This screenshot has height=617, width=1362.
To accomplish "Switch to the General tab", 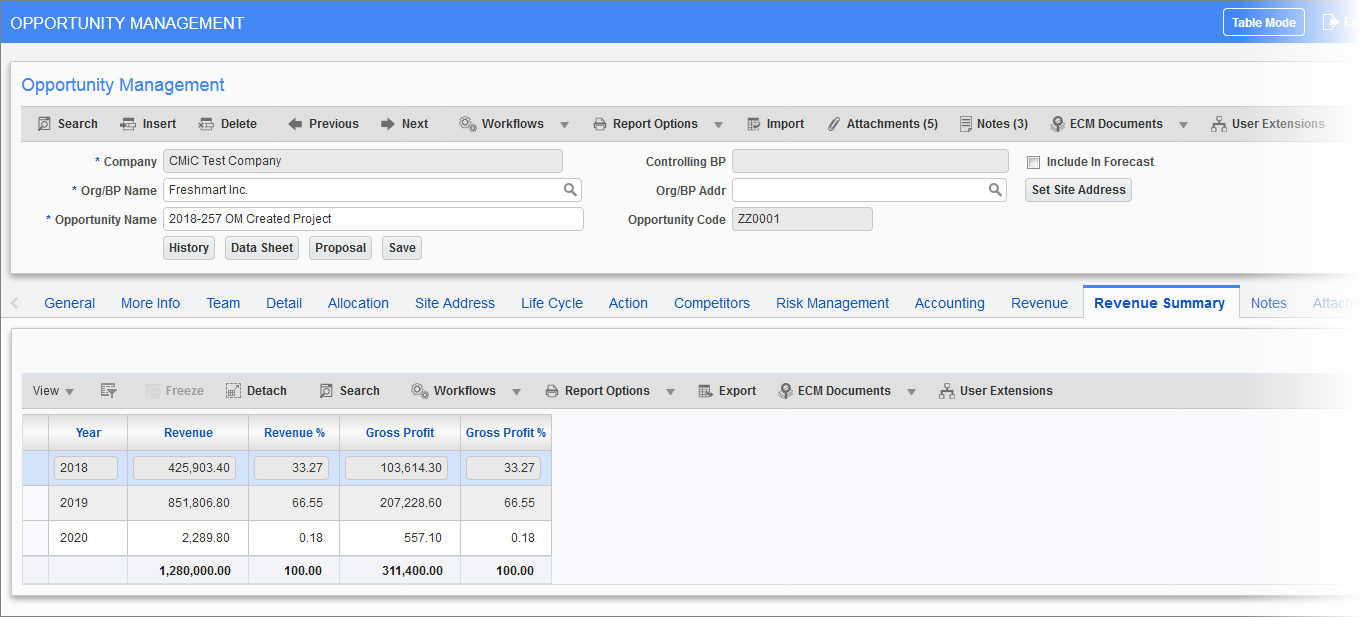I will pos(70,303).
